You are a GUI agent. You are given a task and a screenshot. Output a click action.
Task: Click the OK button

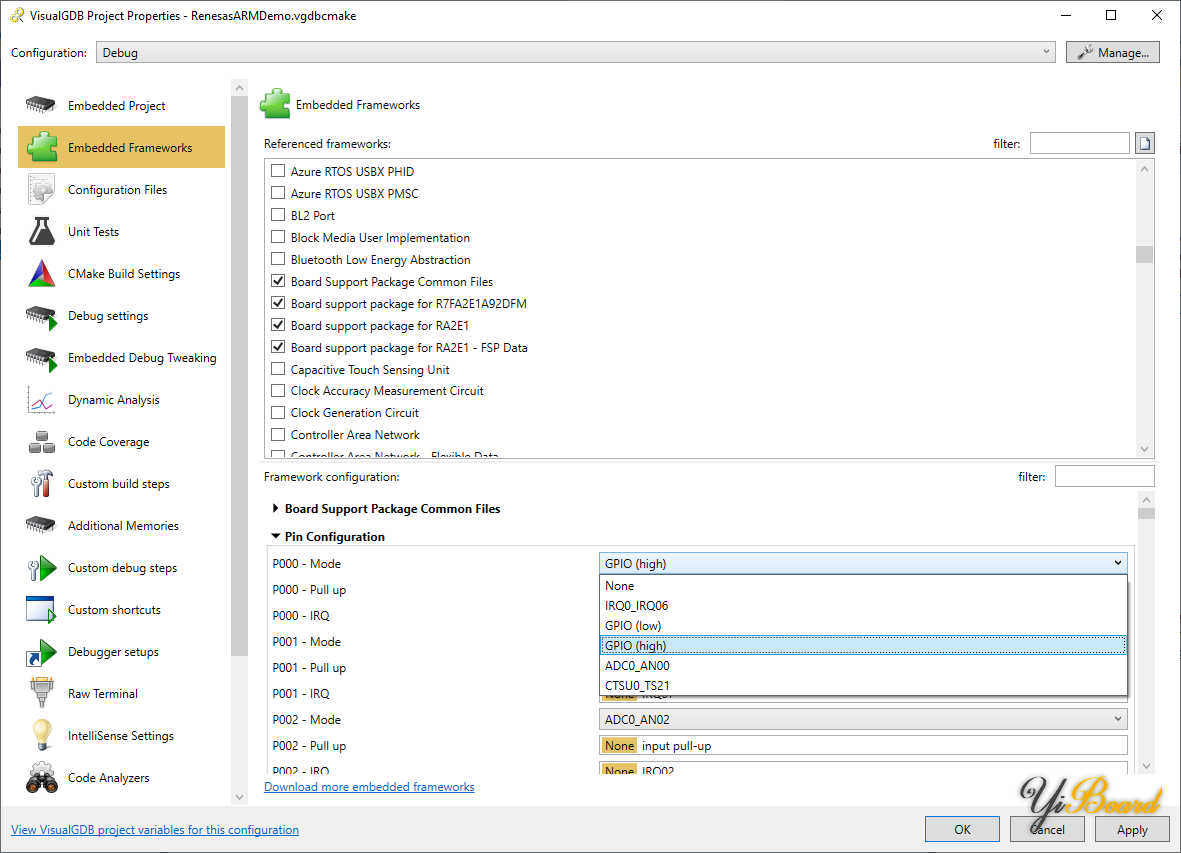pyautogui.click(x=963, y=829)
